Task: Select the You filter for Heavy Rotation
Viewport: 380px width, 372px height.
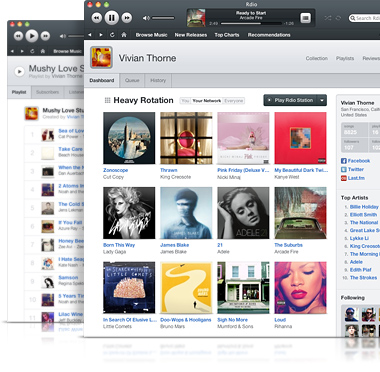Action: tap(185, 101)
